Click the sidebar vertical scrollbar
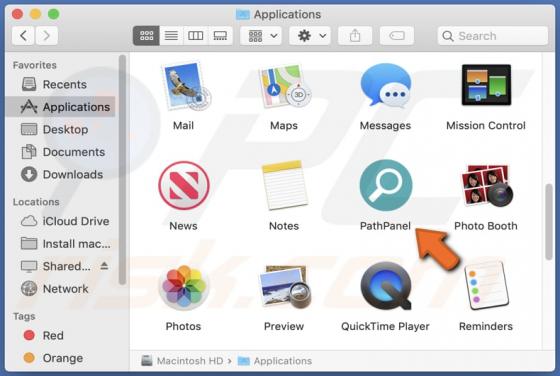The height and width of the screenshot is (376, 560). [122, 170]
